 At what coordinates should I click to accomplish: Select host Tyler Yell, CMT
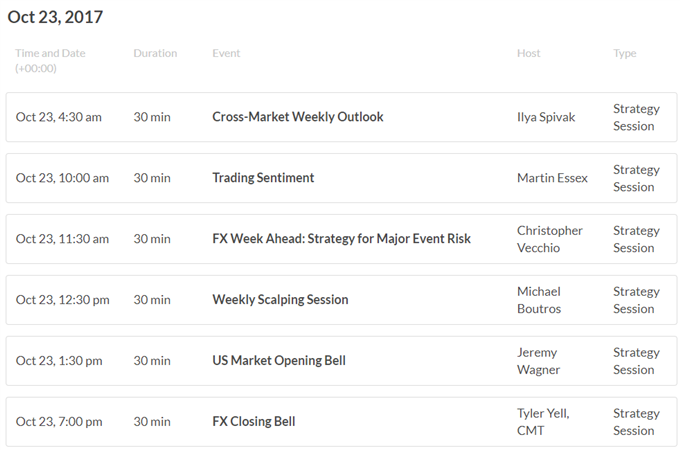(x=543, y=422)
